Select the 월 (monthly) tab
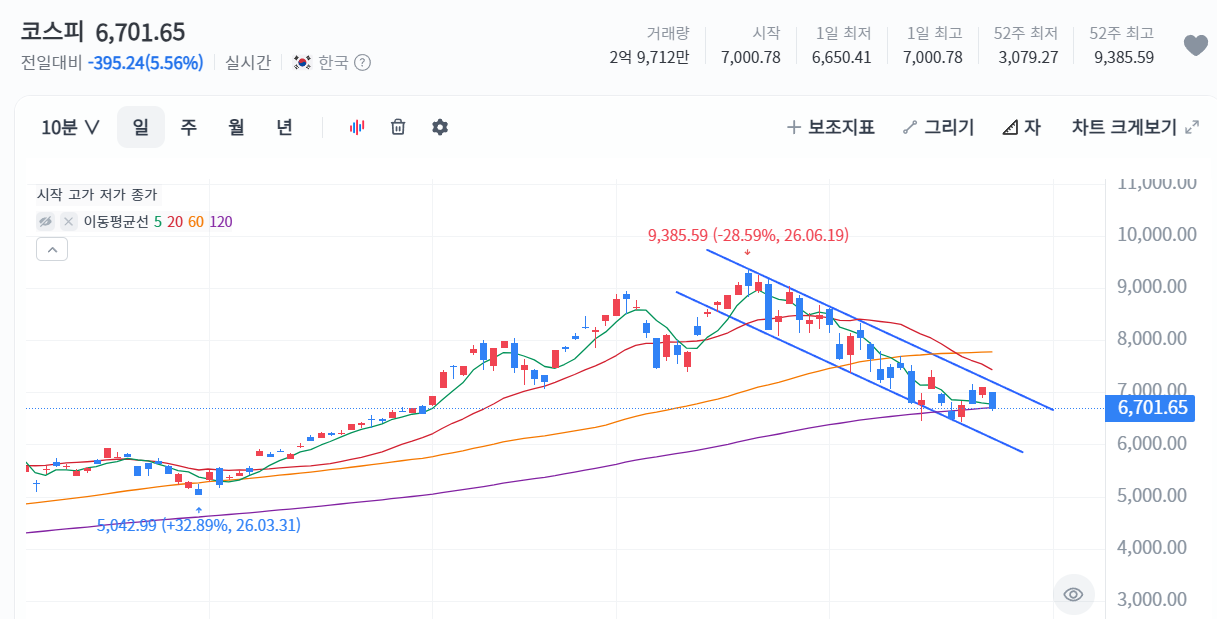This screenshot has width=1217, height=619. (x=236, y=127)
